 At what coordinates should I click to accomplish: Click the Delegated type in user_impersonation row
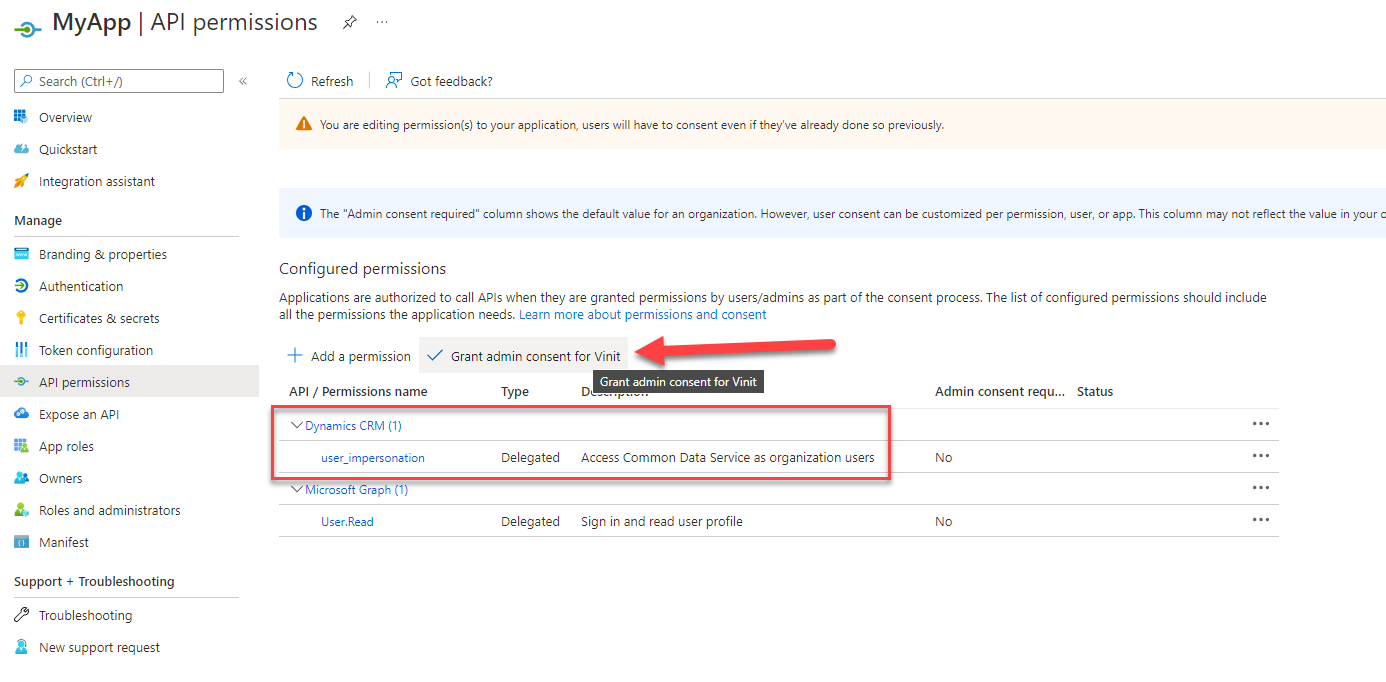[x=530, y=457]
